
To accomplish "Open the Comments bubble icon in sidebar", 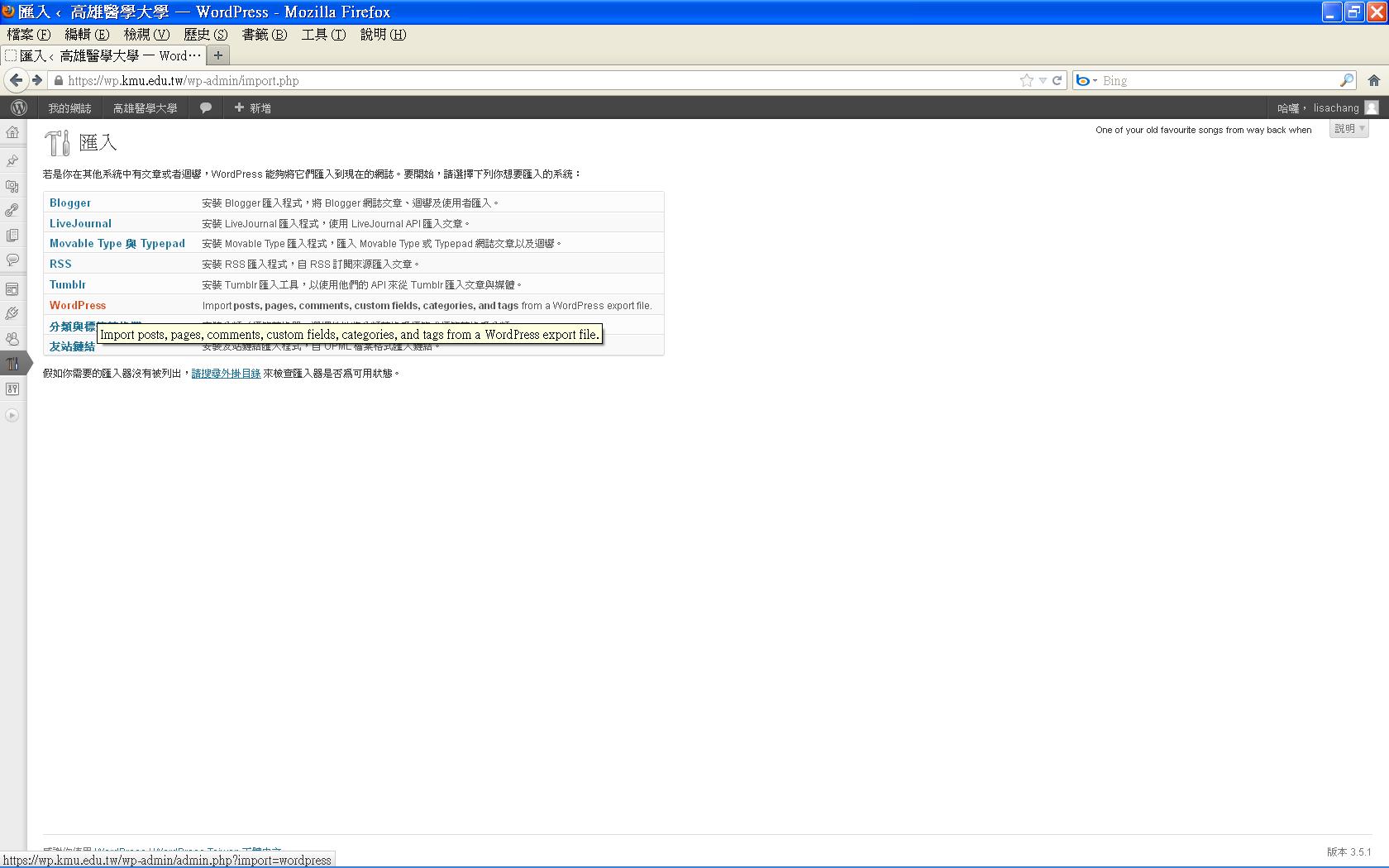I will pyautogui.click(x=12, y=260).
